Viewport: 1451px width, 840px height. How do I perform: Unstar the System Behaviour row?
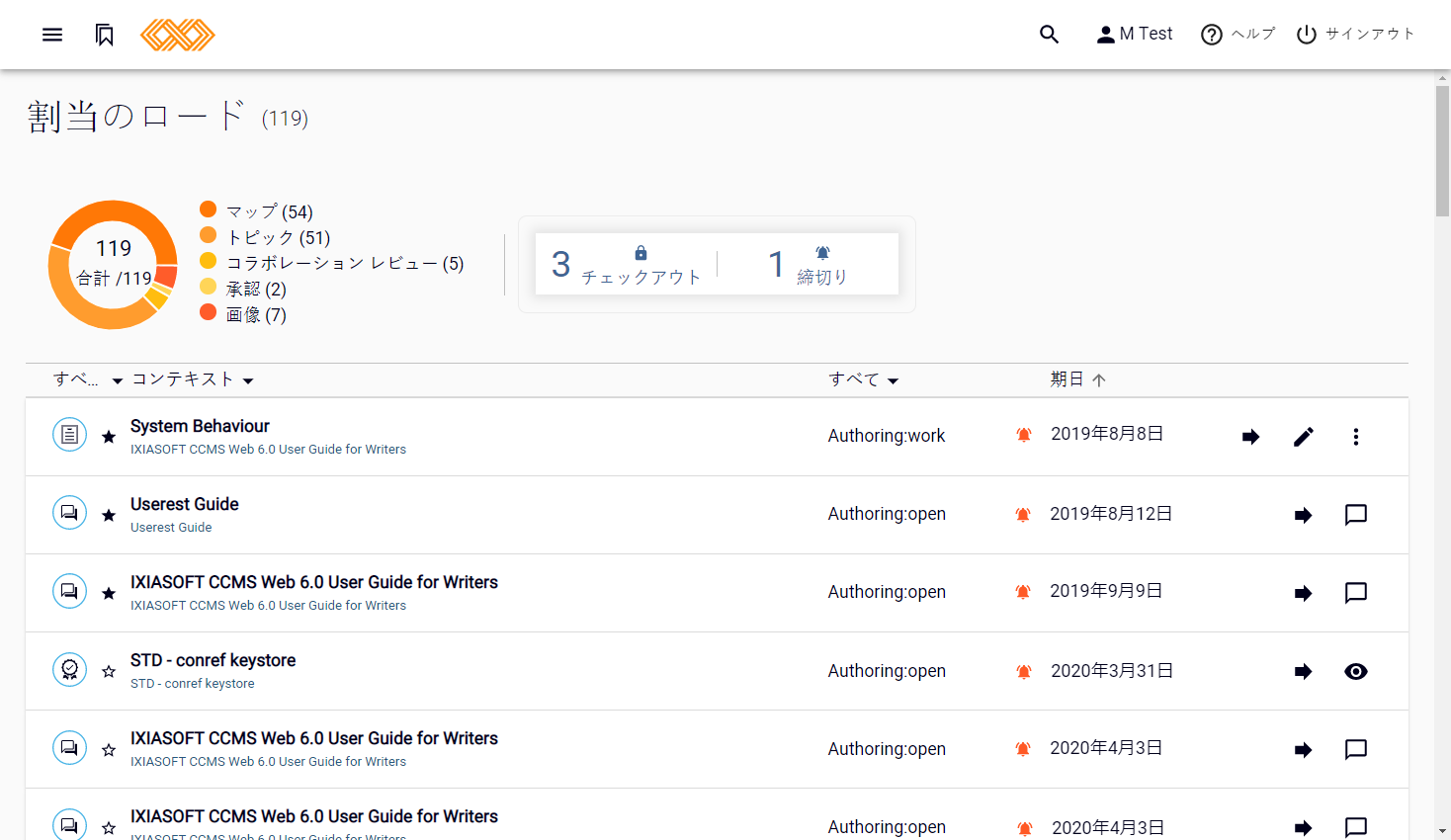(x=109, y=437)
